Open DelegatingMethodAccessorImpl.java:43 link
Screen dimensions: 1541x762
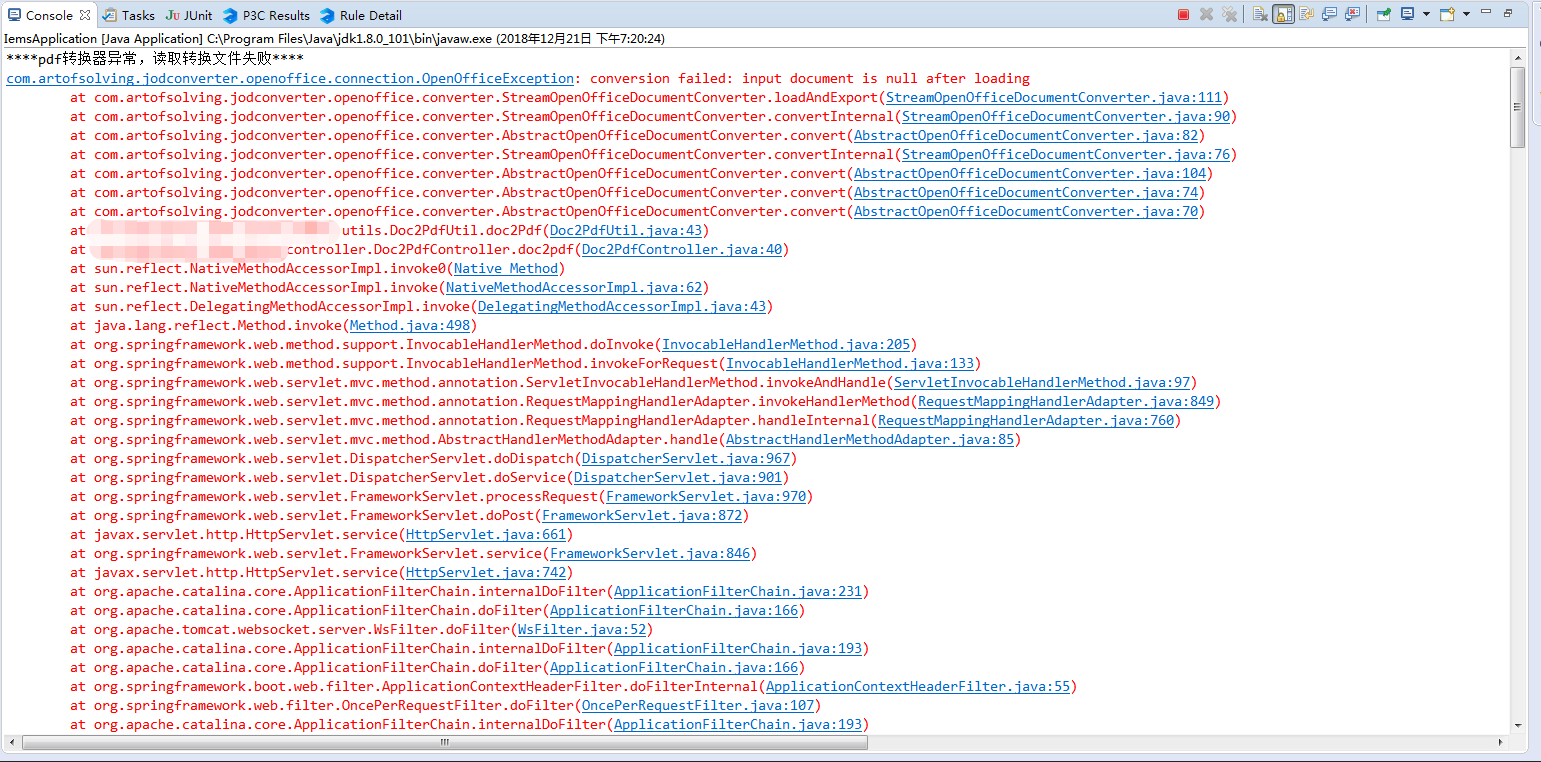pos(622,306)
